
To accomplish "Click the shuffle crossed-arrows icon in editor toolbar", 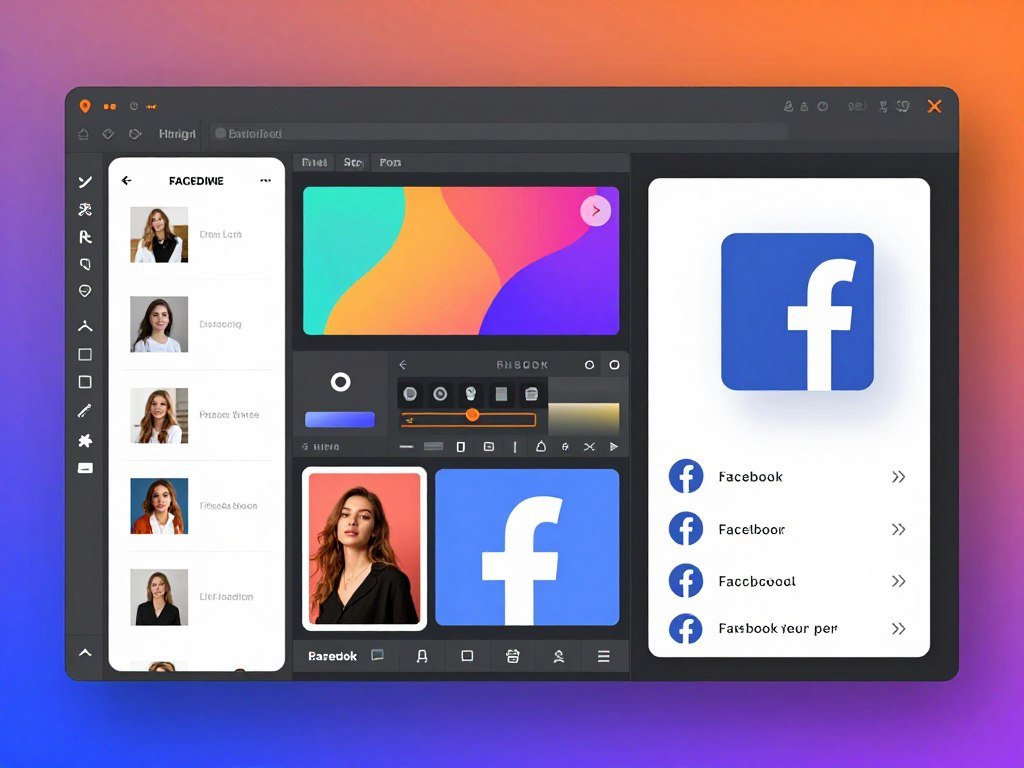I will [589, 447].
